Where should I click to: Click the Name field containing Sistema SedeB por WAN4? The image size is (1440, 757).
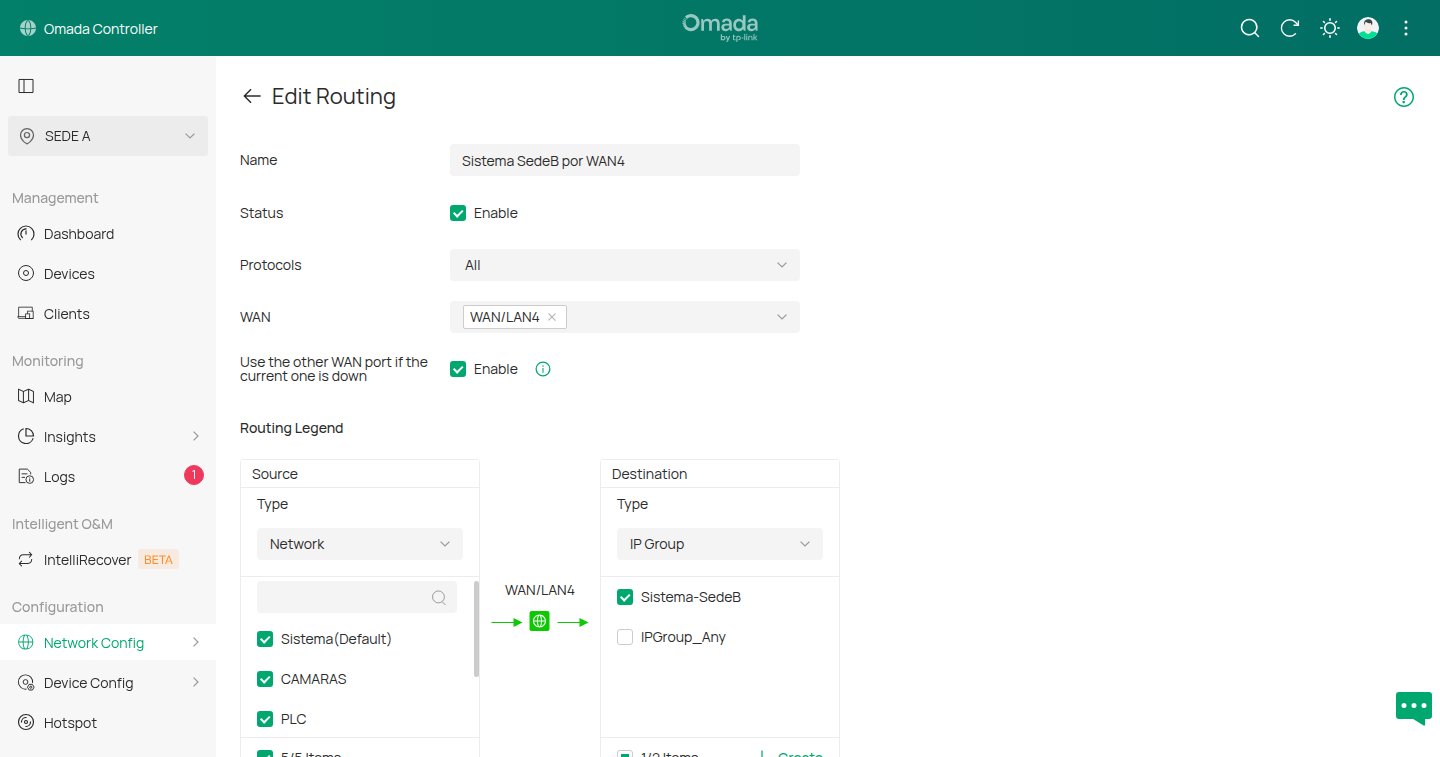pyautogui.click(x=625, y=160)
